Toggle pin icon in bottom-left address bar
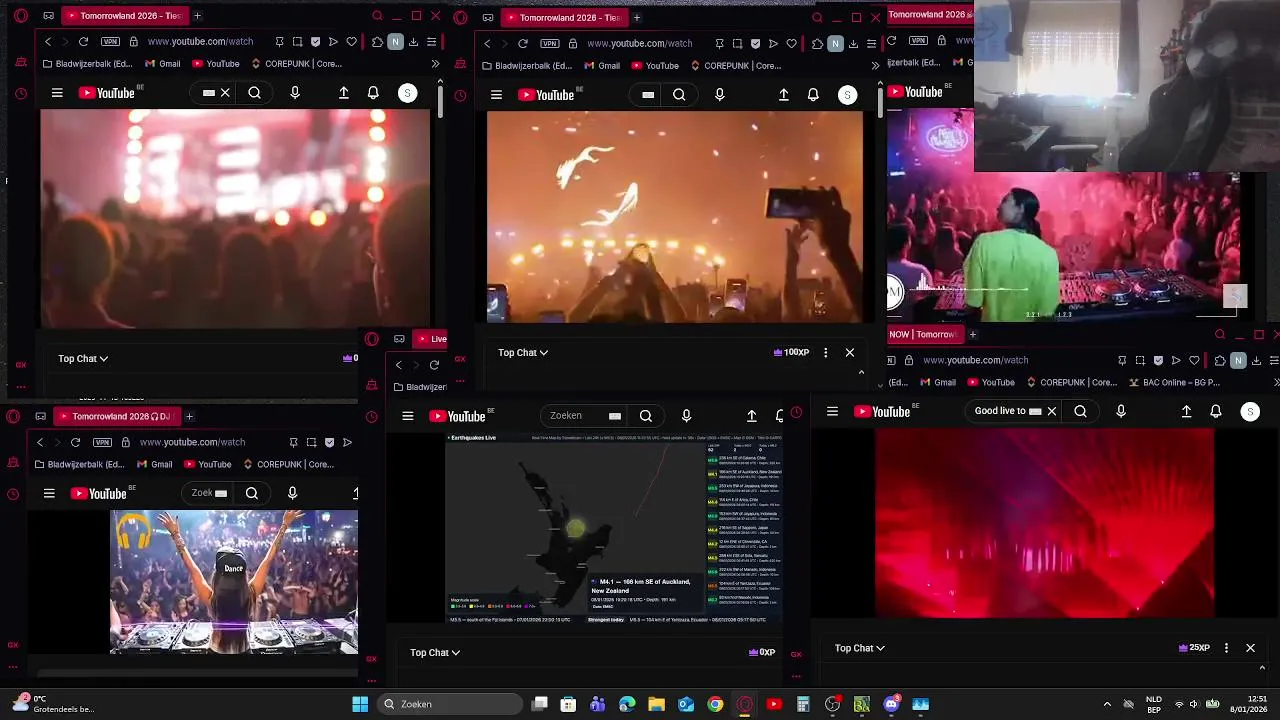 293,442
